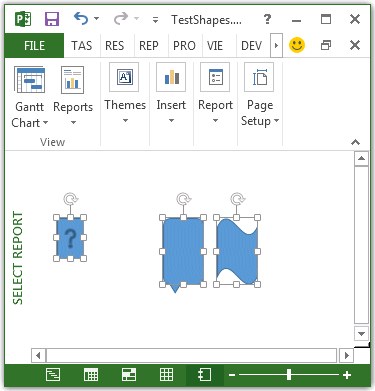Image resolution: width=375 pixels, height=391 pixels.
Task: Click the Project application icon in title bar
Action: pos(23,19)
